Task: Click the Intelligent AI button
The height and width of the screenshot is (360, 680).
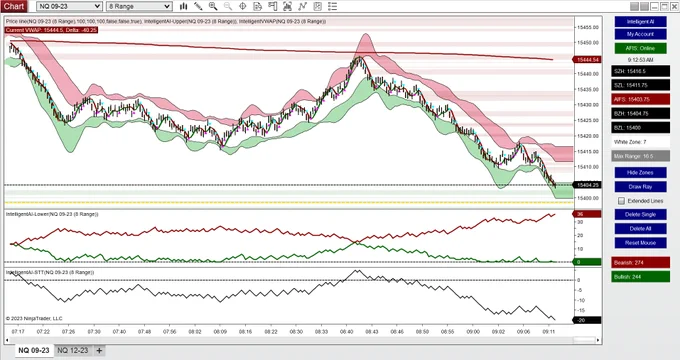Action: click(641, 22)
